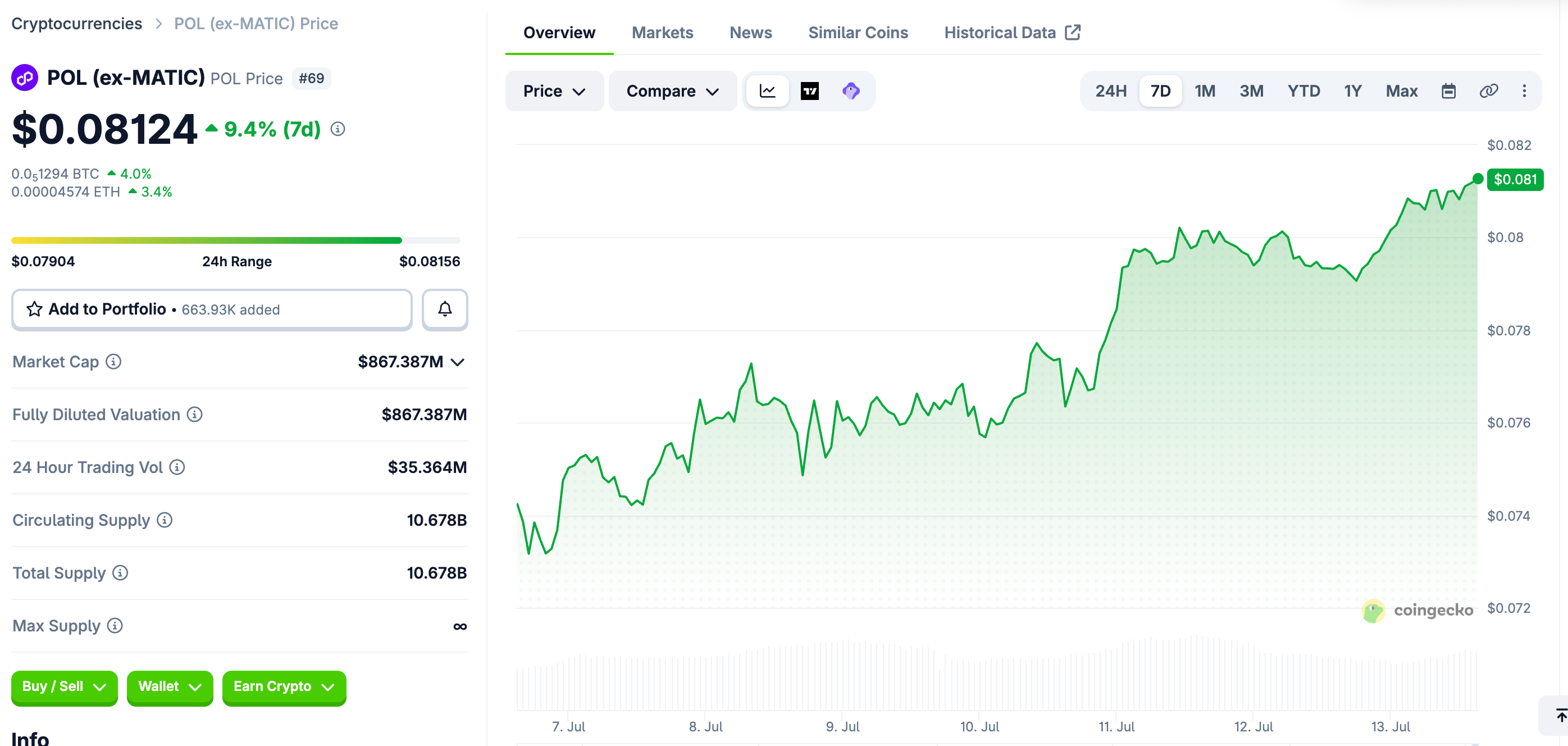The width and height of the screenshot is (1568, 746).
Task: Switch to TradingView chart icon
Action: point(810,91)
